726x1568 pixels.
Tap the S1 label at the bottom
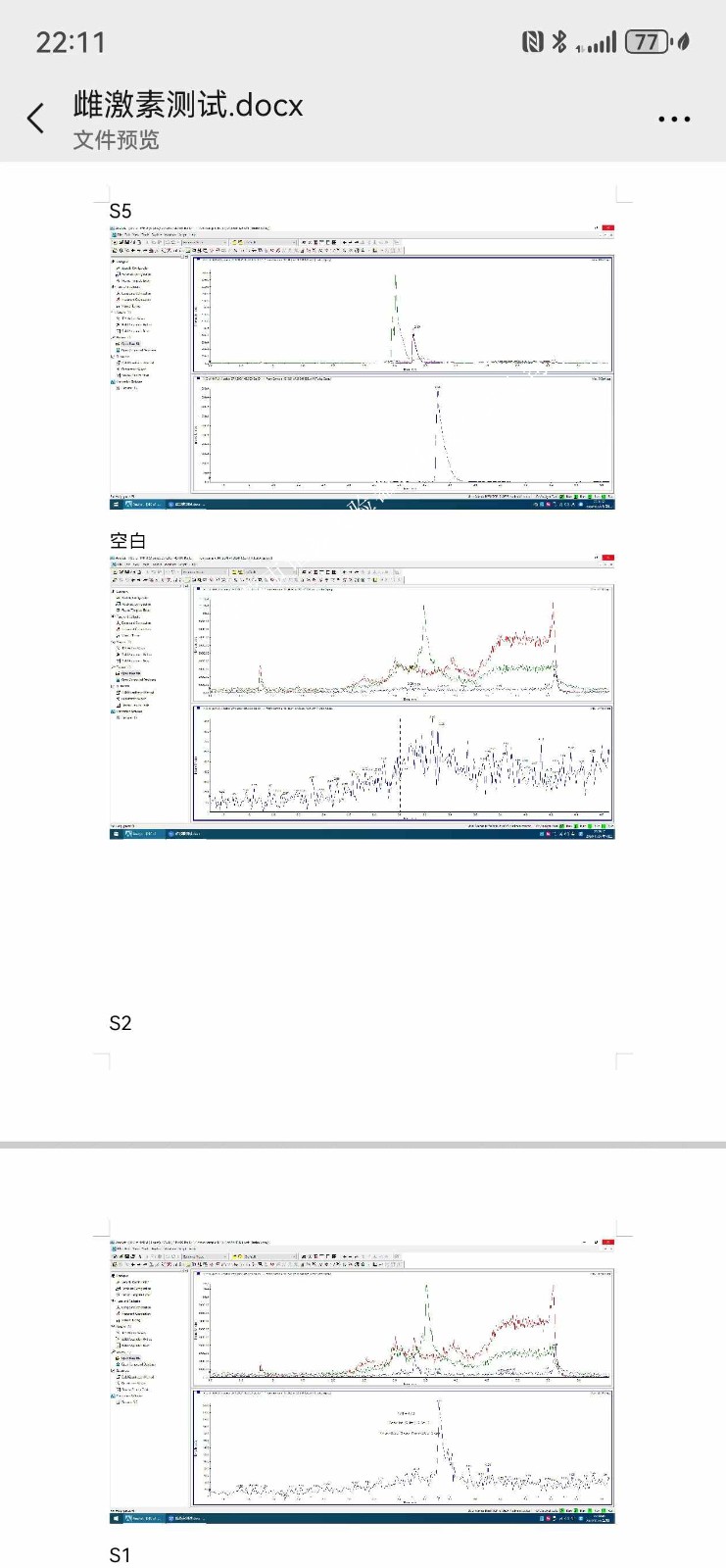[121, 1555]
